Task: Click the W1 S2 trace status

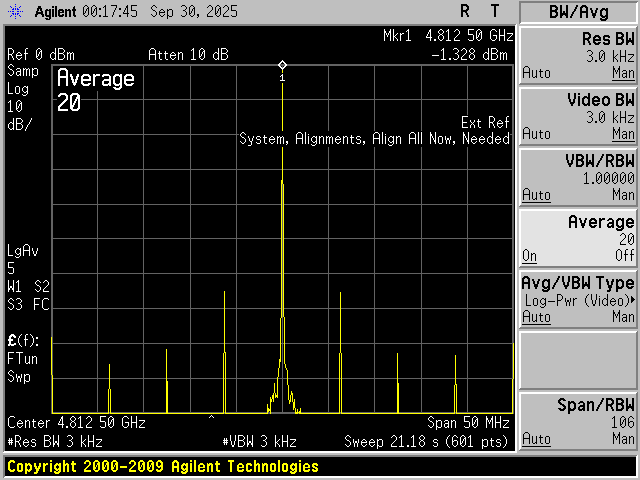Action: pyautogui.click(x=28, y=287)
